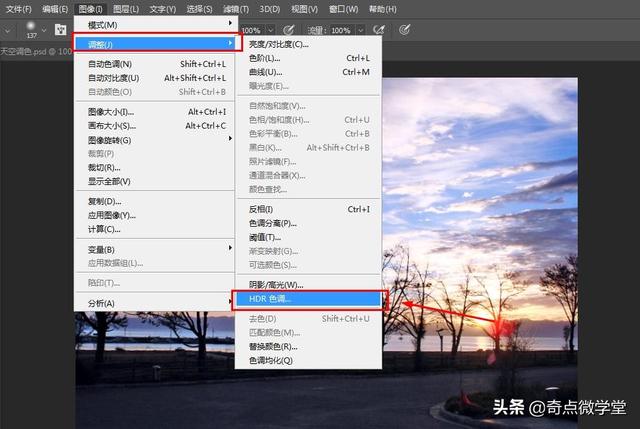Choose 计算(C)... menu item
This screenshot has height=429, width=640.
click(154, 229)
